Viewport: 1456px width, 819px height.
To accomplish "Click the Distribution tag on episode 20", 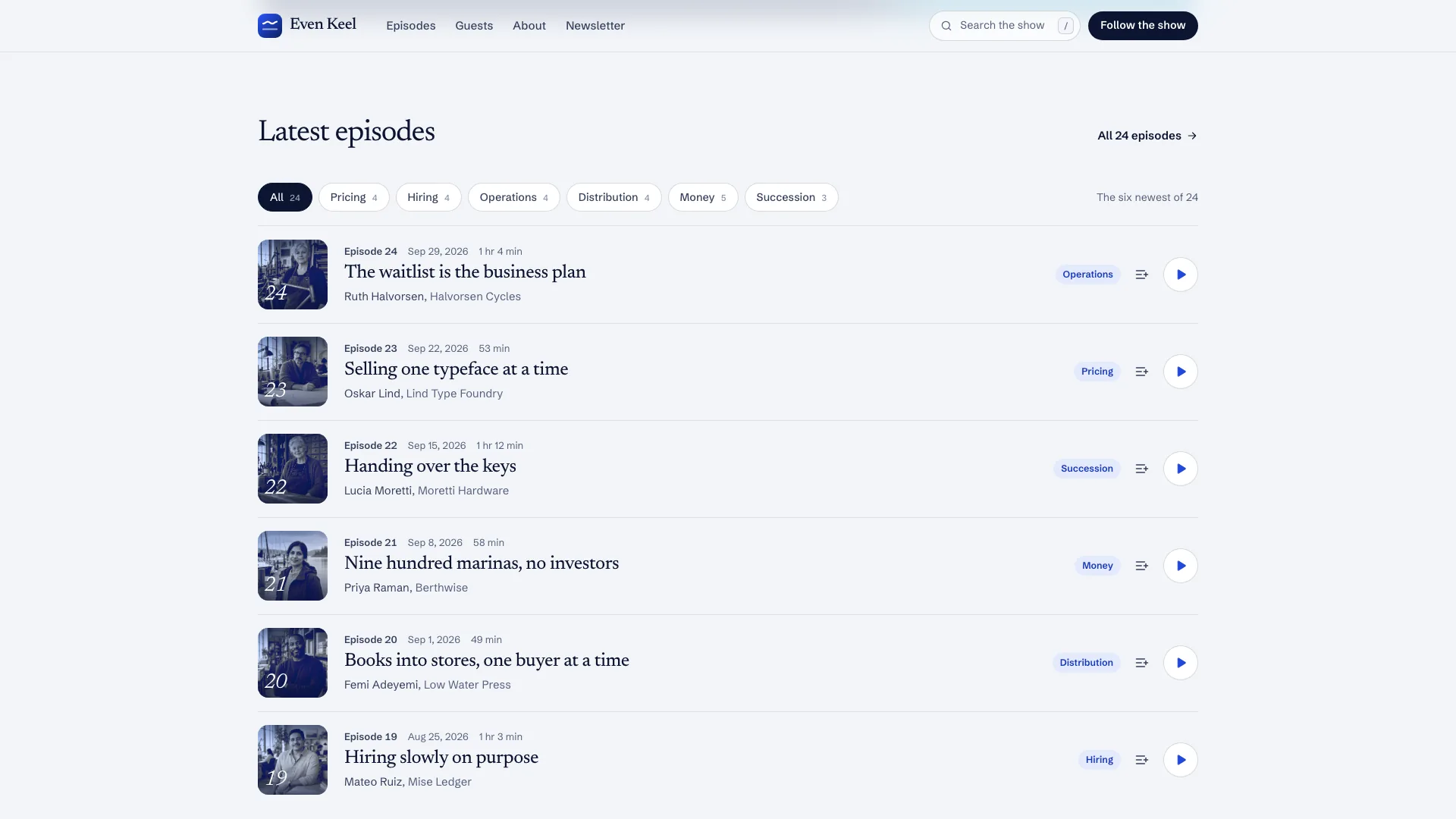I will pyautogui.click(x=1086, y=663).
